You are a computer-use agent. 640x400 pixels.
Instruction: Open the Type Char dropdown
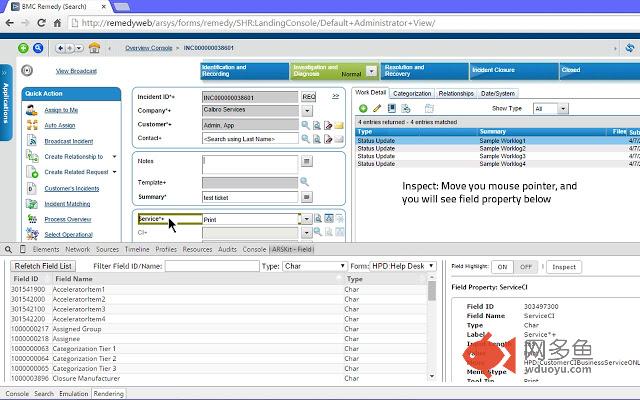click(x=315, y=266)
